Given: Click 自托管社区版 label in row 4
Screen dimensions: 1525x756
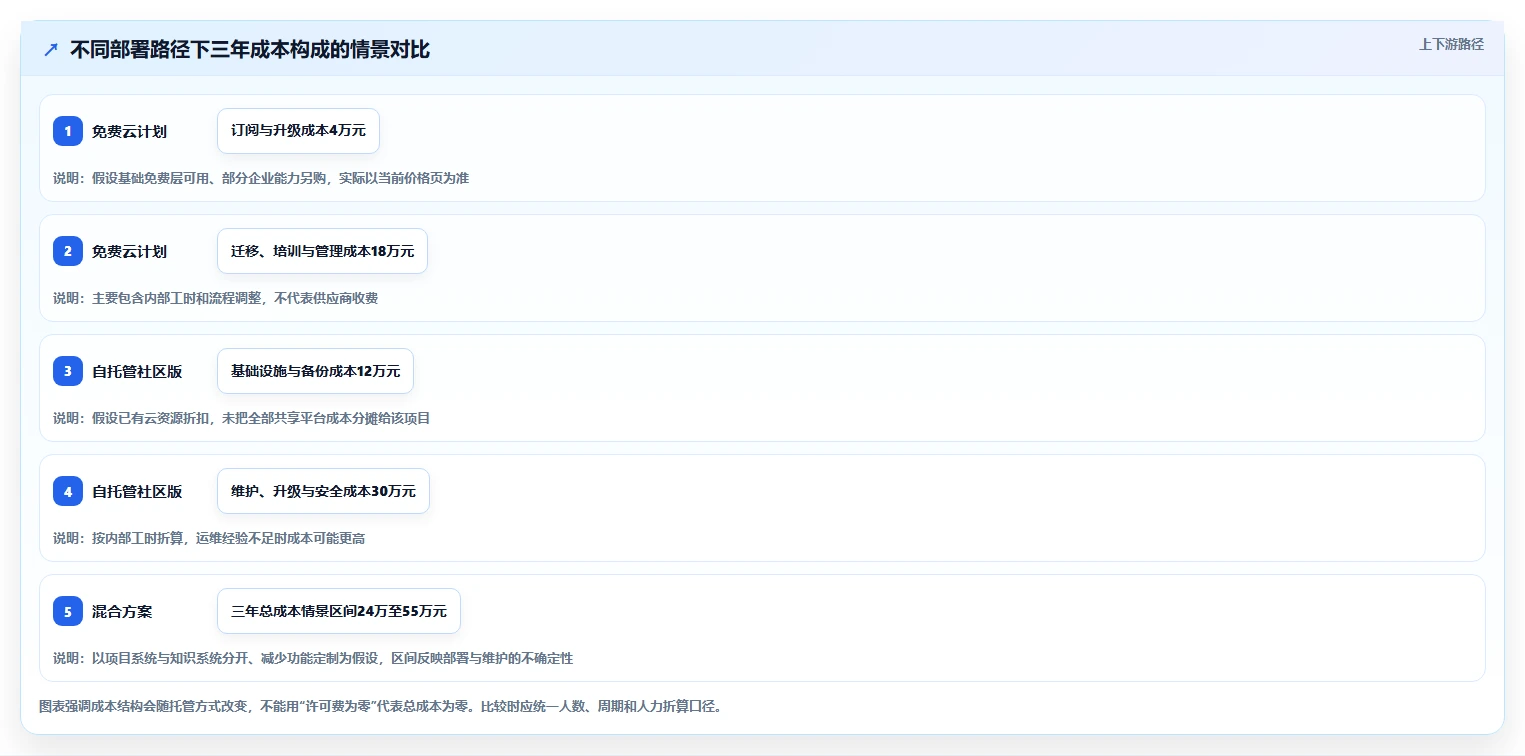Looking at the screenshot, I should click(137, 491).
